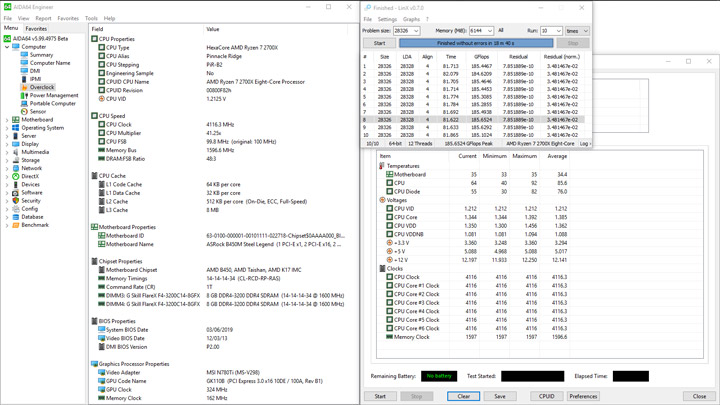Toggle the CPU Clock checkbox in Clocks group

(389, 277)
